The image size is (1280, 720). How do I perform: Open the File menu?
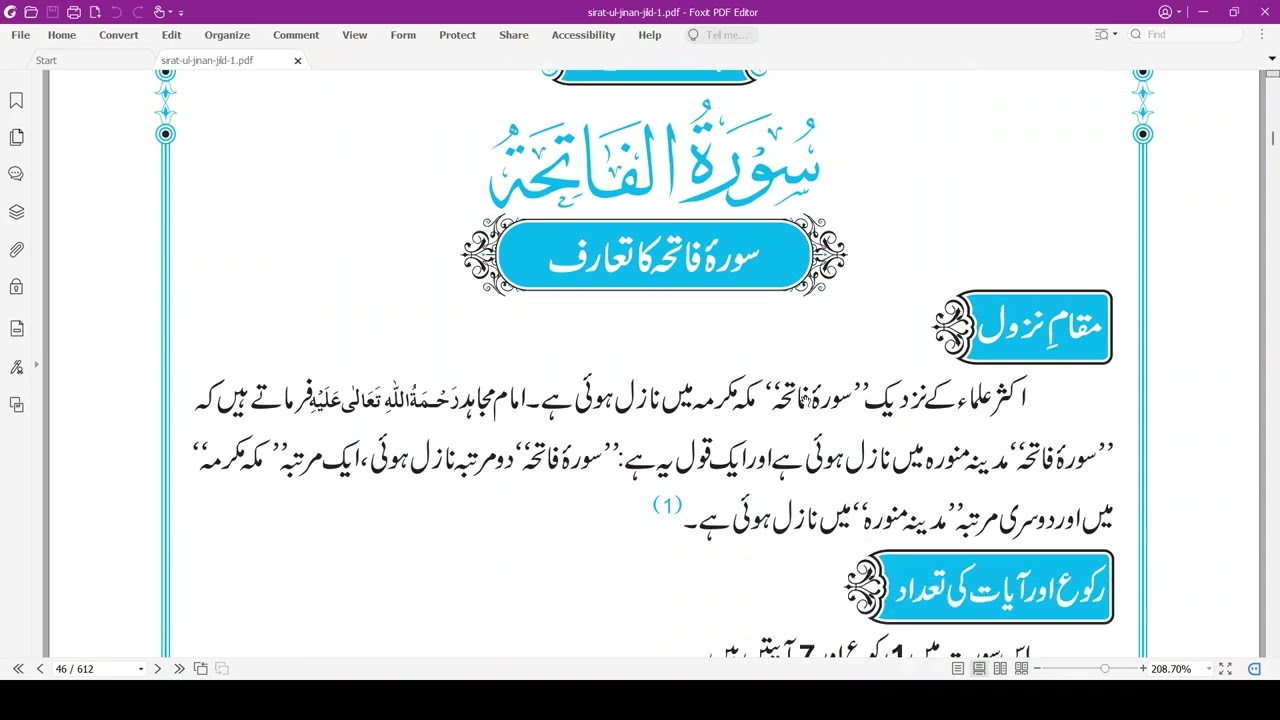coord(20,35)
